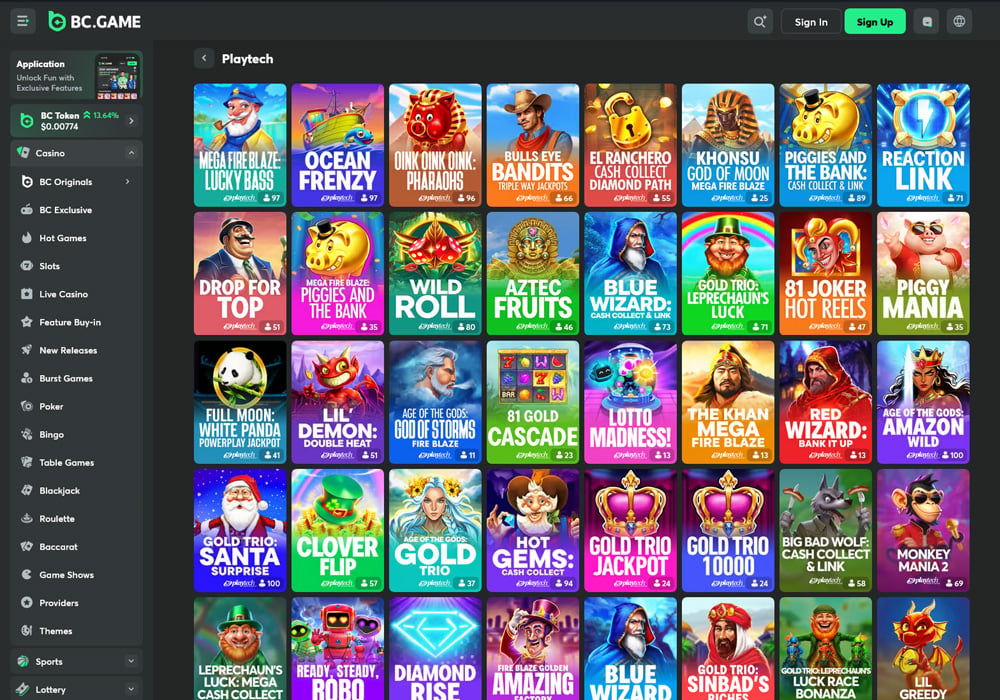Click the Blackjack cards icon

coord(27,490)
